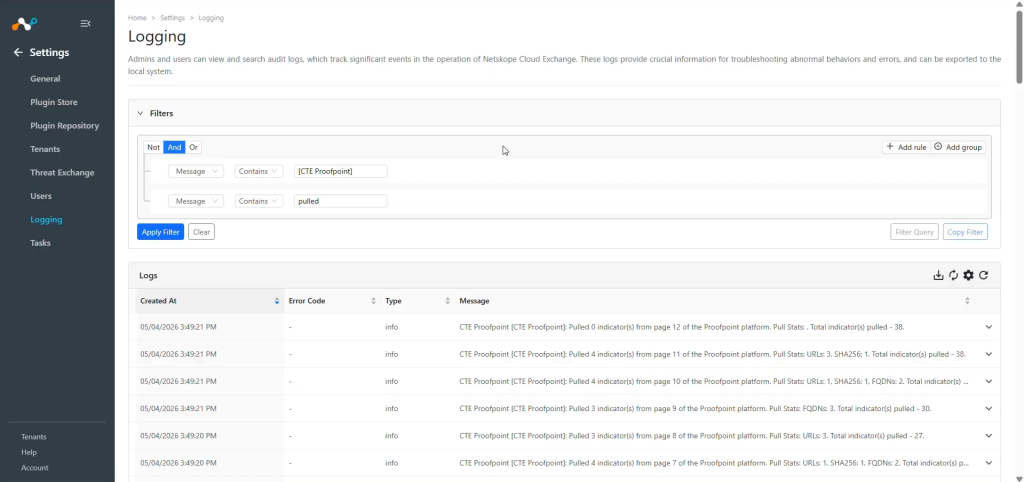Select the And condition toggle
This screenshot has width=1024, height=482.
pyautogui.click(x=174, y=148)
